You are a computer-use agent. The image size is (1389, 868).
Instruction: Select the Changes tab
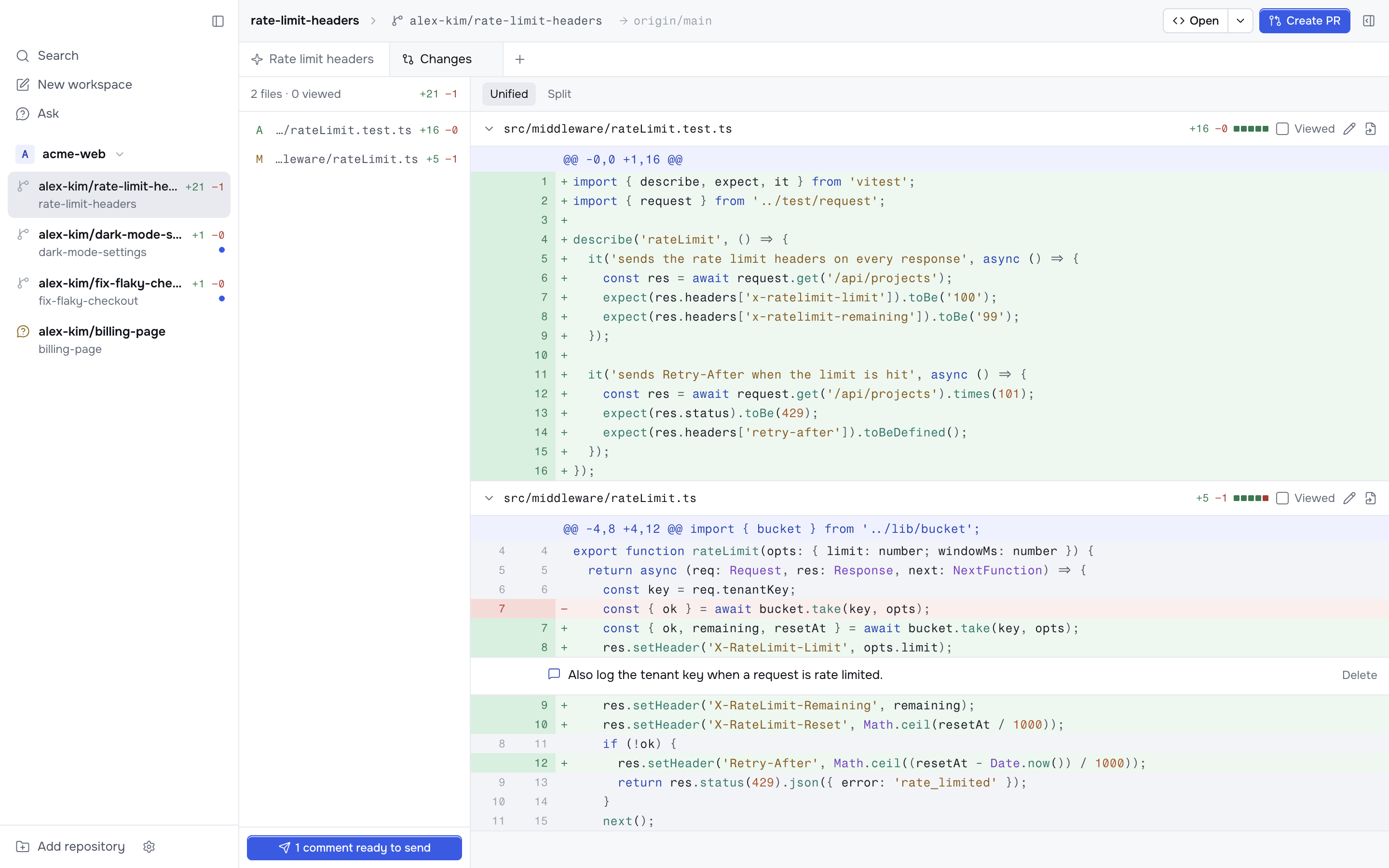[446, 59]
